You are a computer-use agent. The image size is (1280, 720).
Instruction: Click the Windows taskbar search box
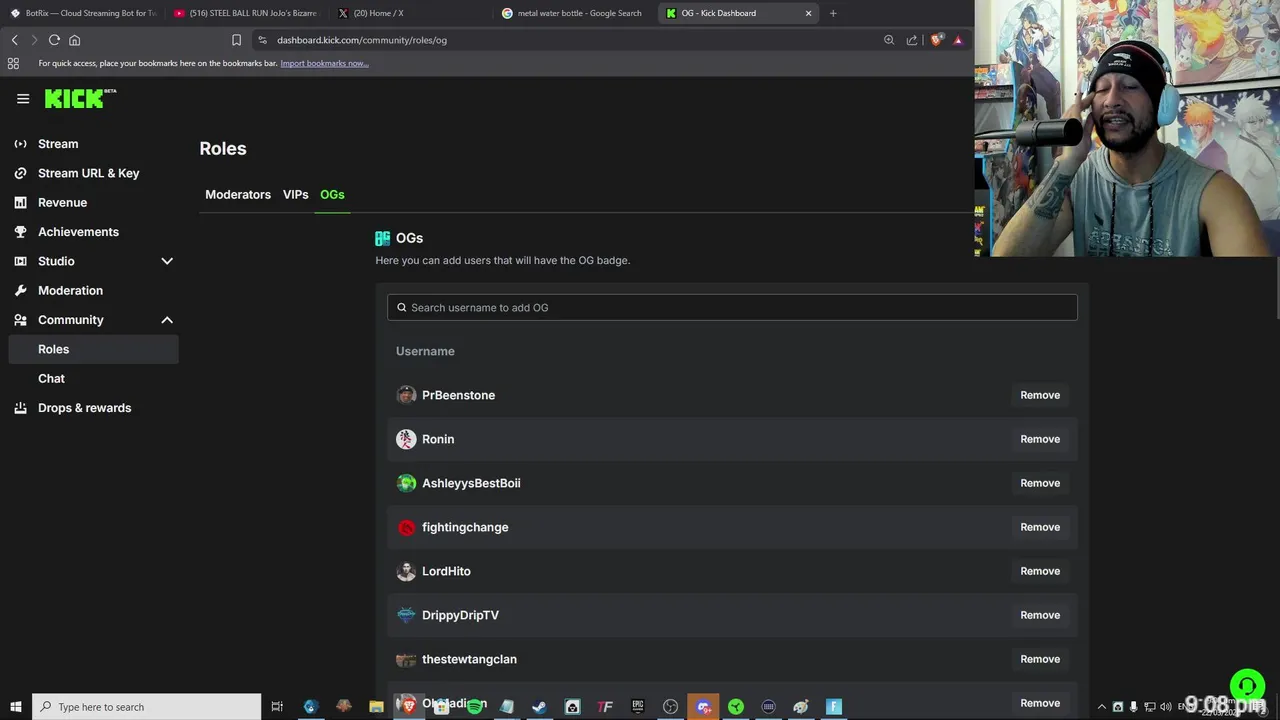[146, 707]
